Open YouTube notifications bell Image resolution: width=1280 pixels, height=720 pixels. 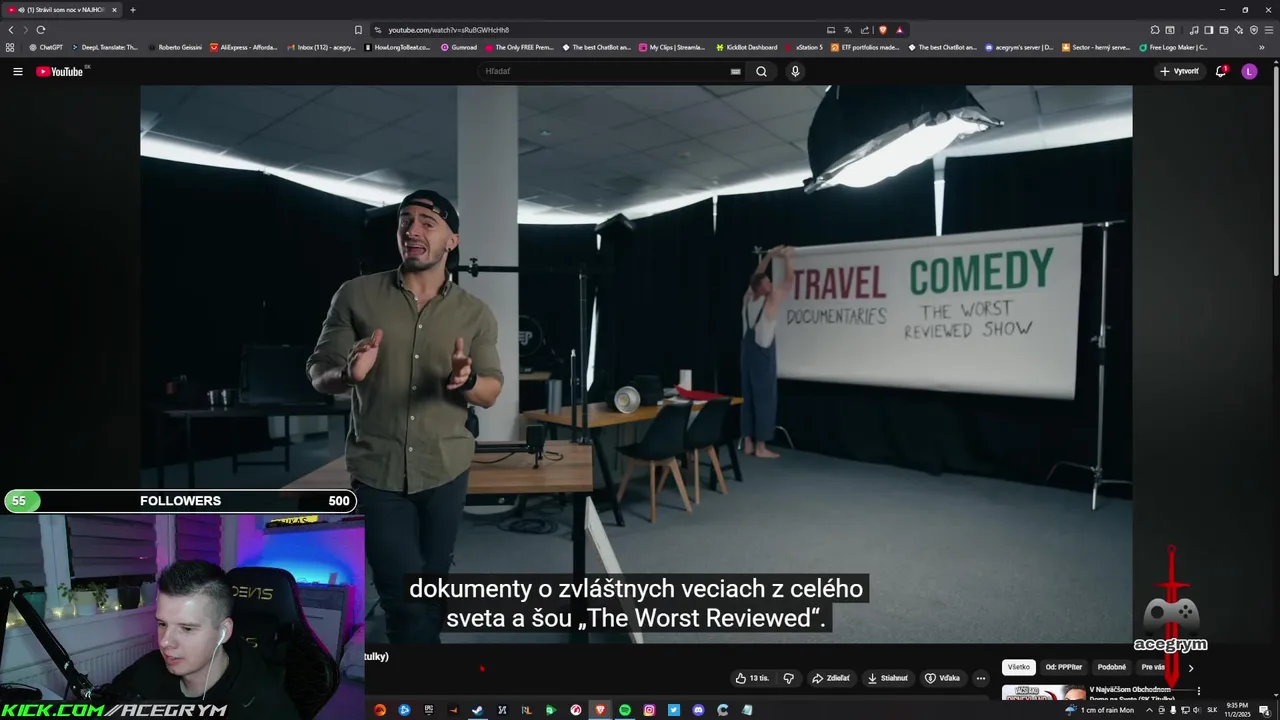click(x=1220, y=71)
